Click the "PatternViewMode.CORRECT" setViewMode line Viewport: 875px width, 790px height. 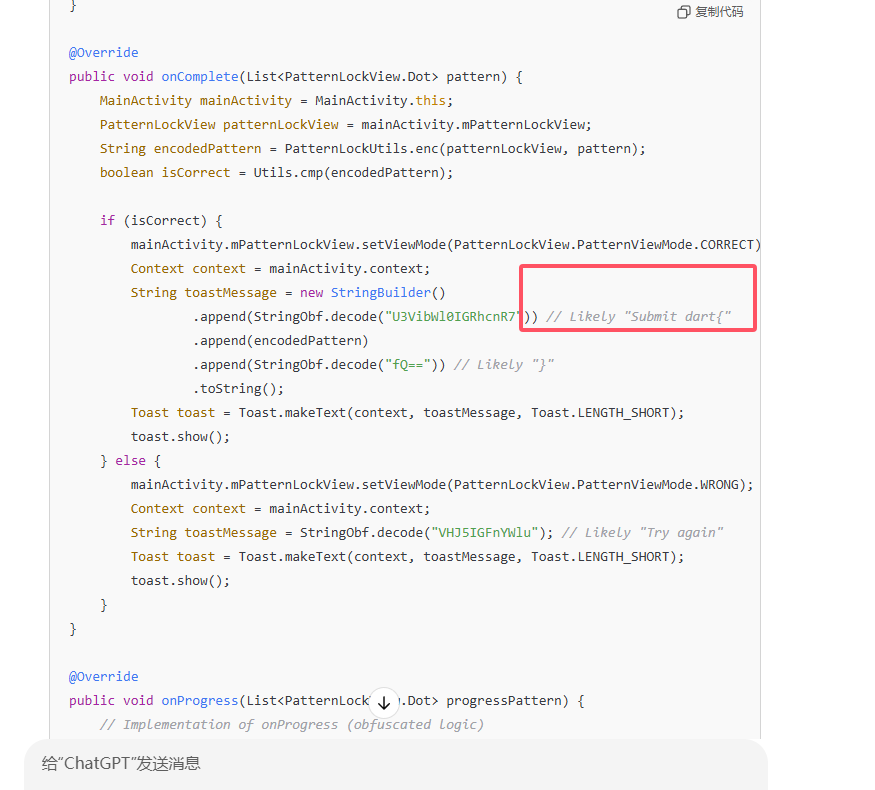445,244
